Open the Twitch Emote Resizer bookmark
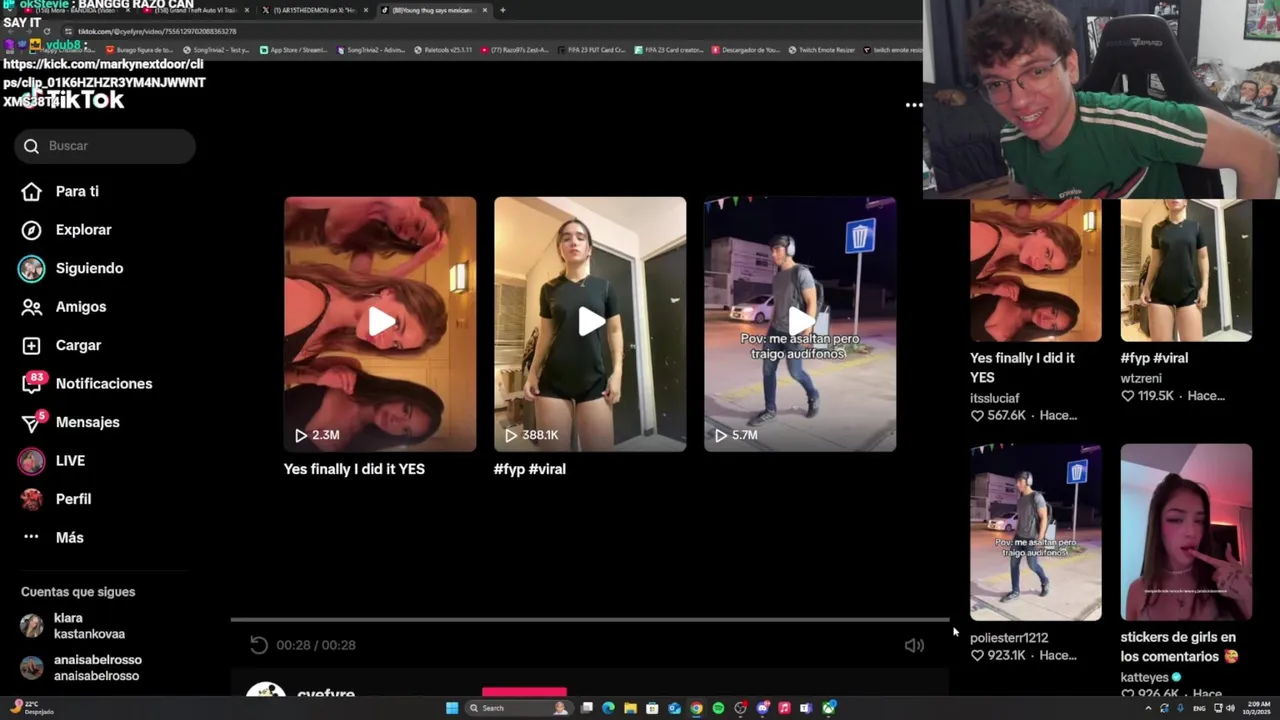The image size is (1280, 720). click(x=821, y=50)
